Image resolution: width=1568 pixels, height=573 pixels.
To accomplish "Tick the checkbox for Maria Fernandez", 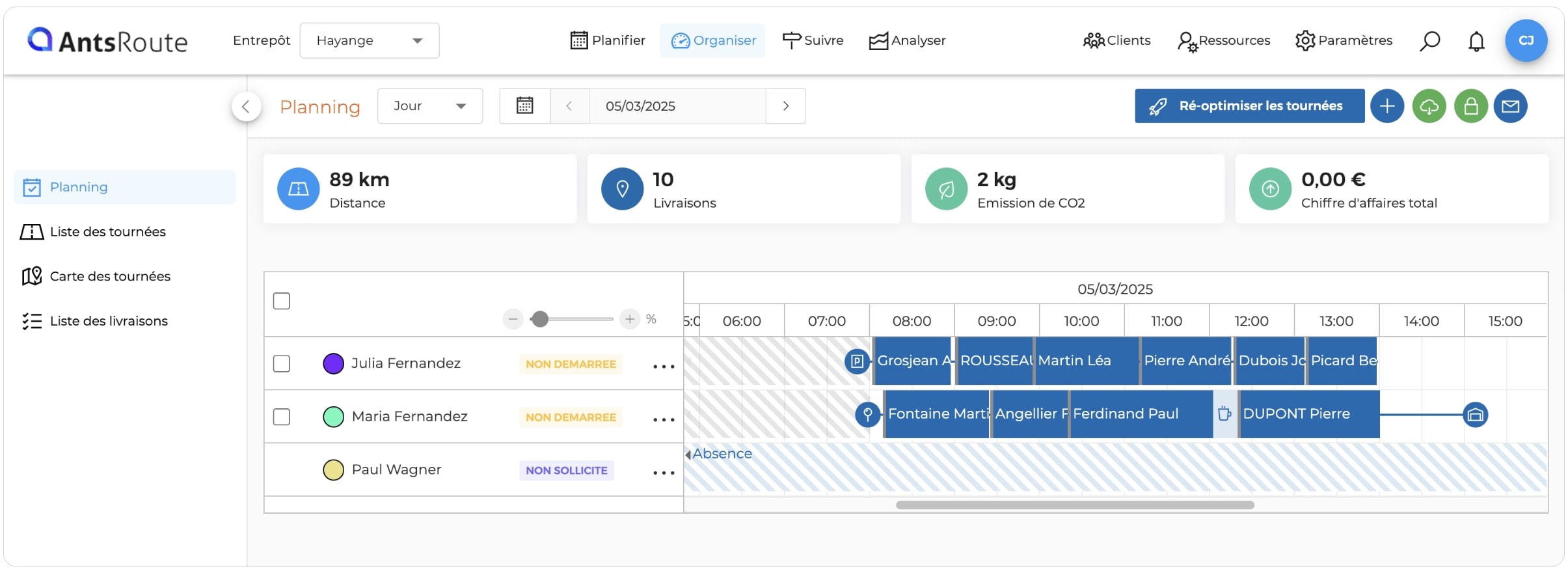I will (x=282, y=417).
